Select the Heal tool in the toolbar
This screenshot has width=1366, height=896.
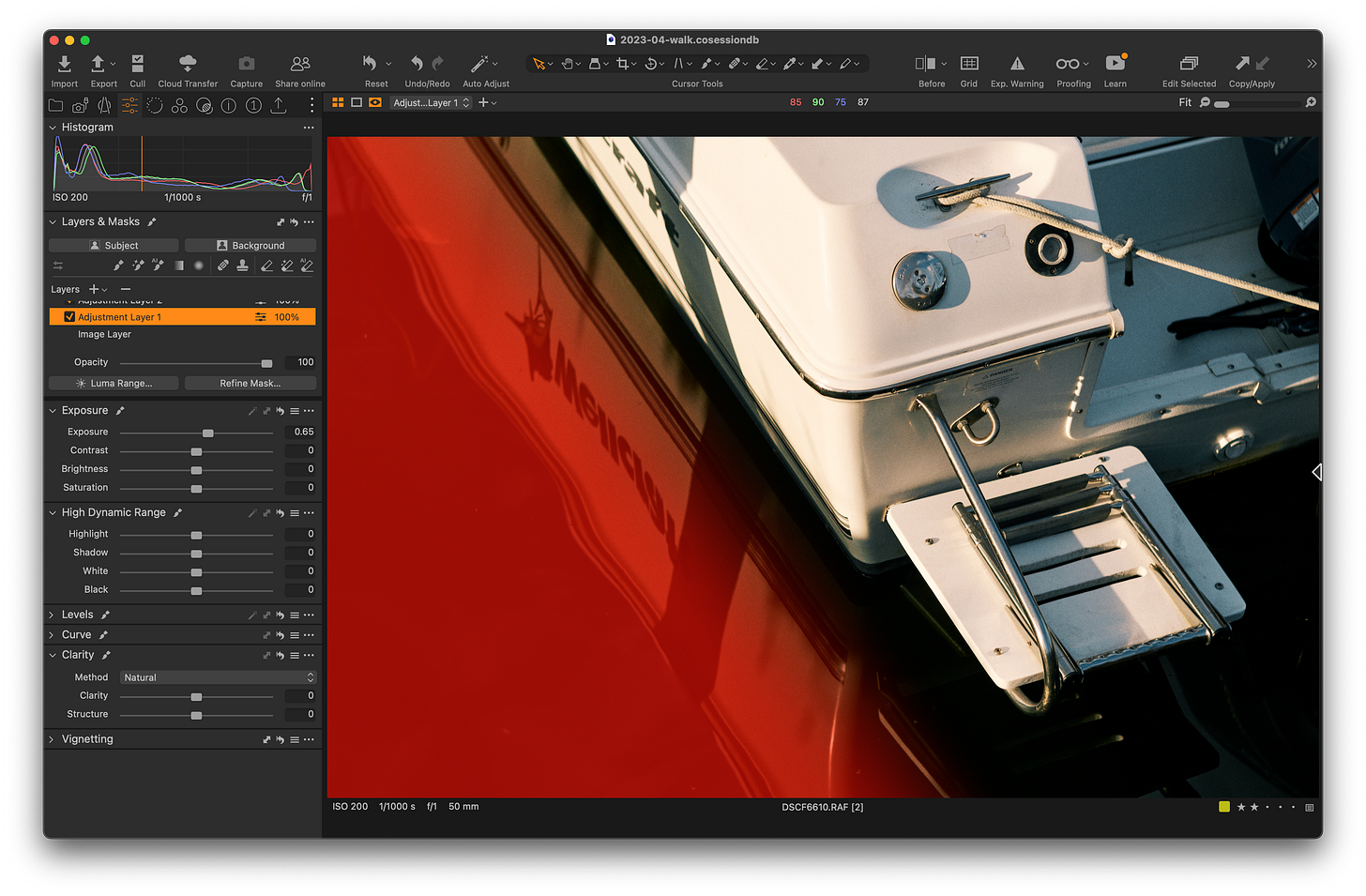736,63
